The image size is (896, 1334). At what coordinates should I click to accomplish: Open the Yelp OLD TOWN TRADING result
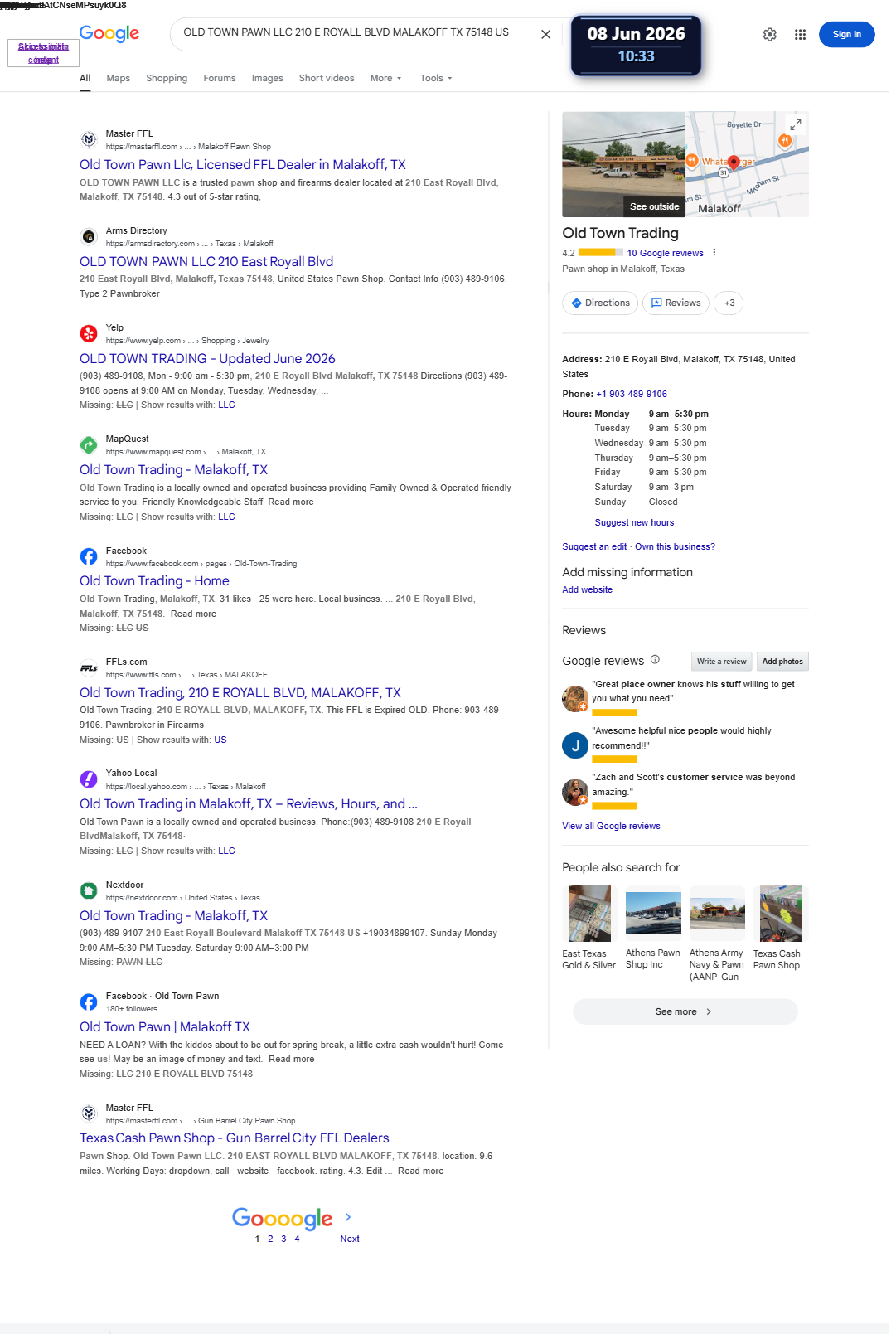click(207, 358)
